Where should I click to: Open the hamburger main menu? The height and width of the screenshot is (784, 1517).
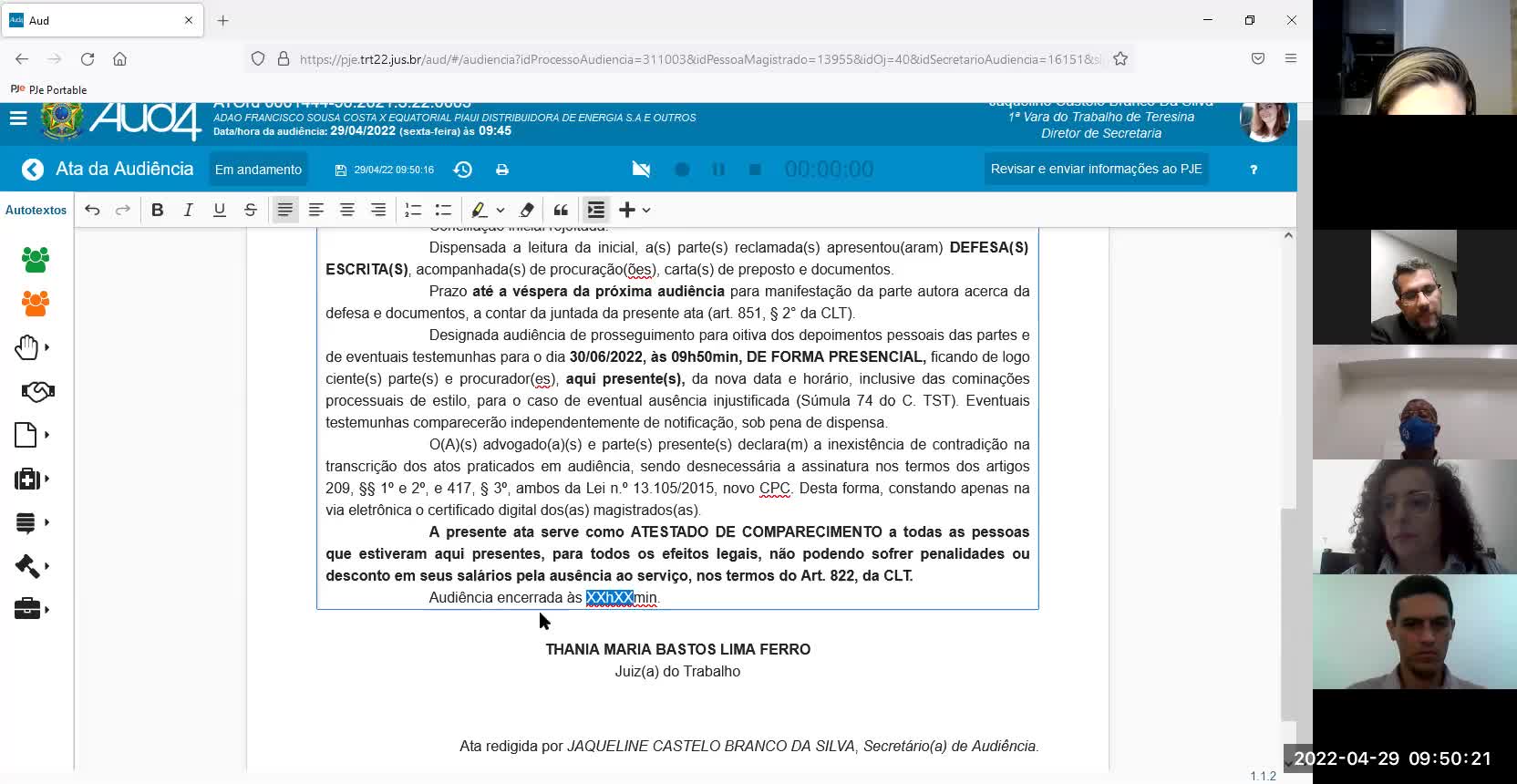[x=18, y=119]
